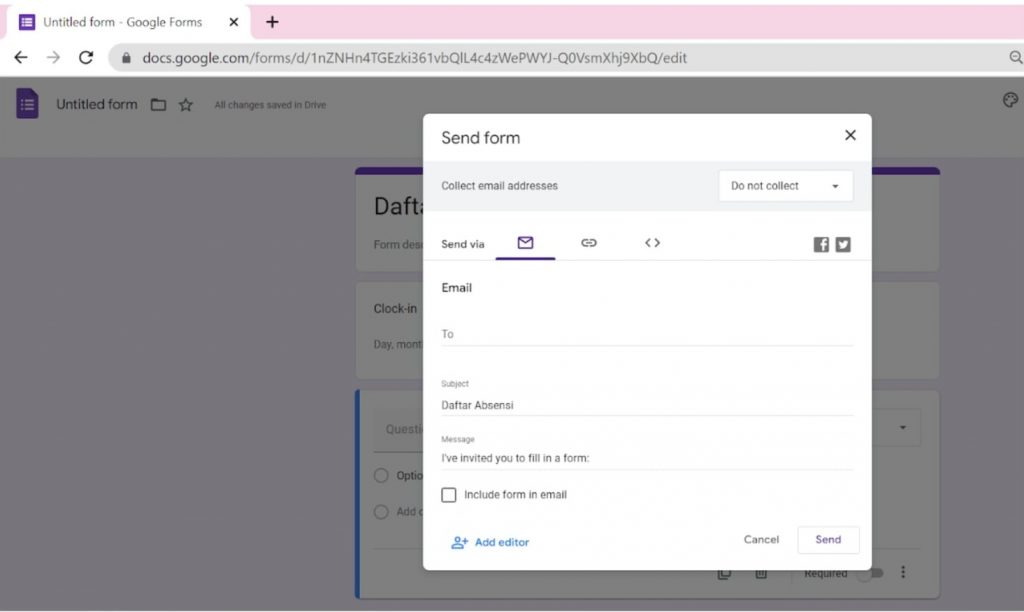This screenshot has height=612, width=1024.
Task: Check the Include form in email box
Action: tap(449, 494)
